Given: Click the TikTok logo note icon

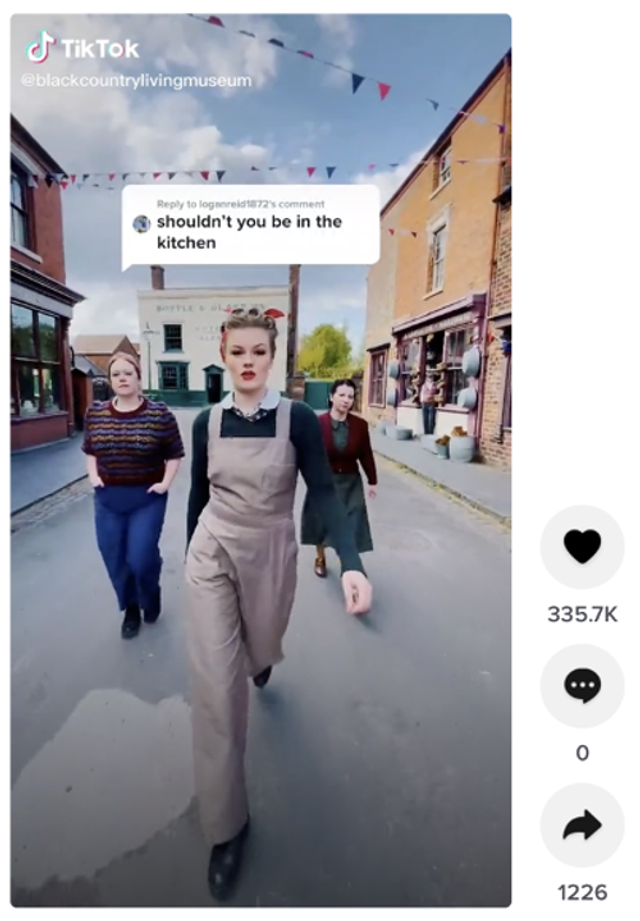Looking at the screenshot, I should (40, 47).
